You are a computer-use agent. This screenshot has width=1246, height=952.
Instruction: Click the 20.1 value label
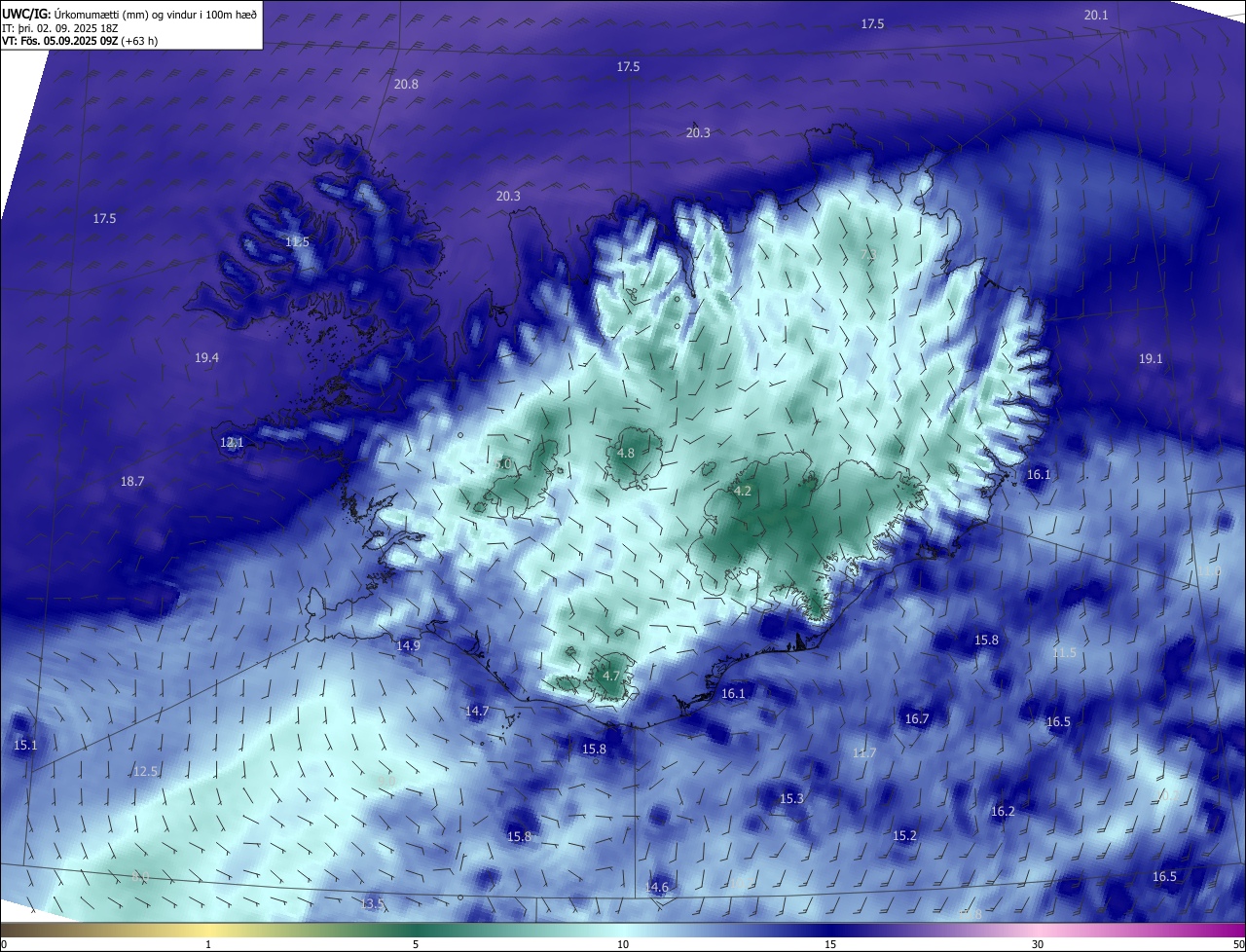[1096, 15]
